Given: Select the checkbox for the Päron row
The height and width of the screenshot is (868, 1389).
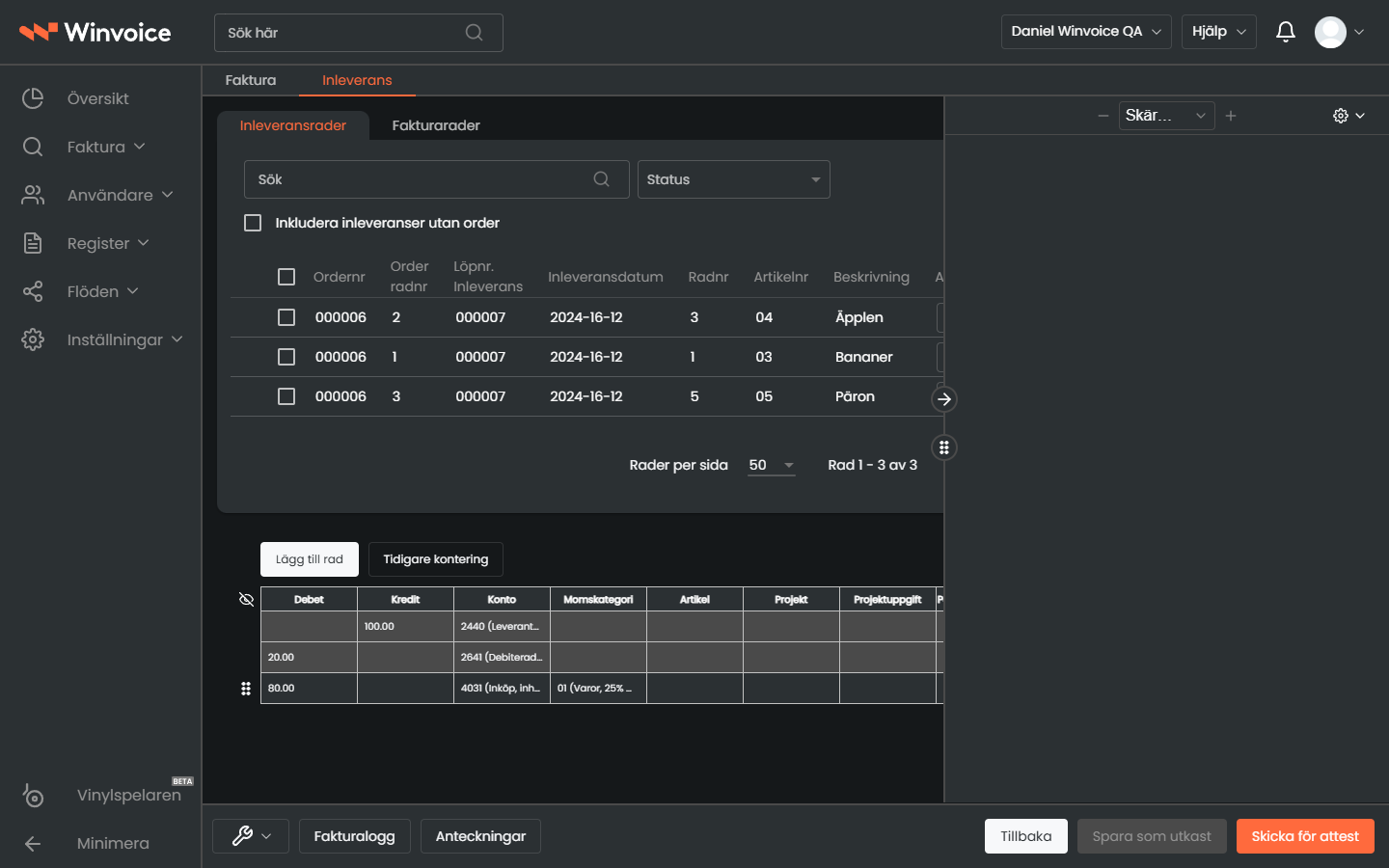Looking at the screenshot, I should tap(286, 396).
